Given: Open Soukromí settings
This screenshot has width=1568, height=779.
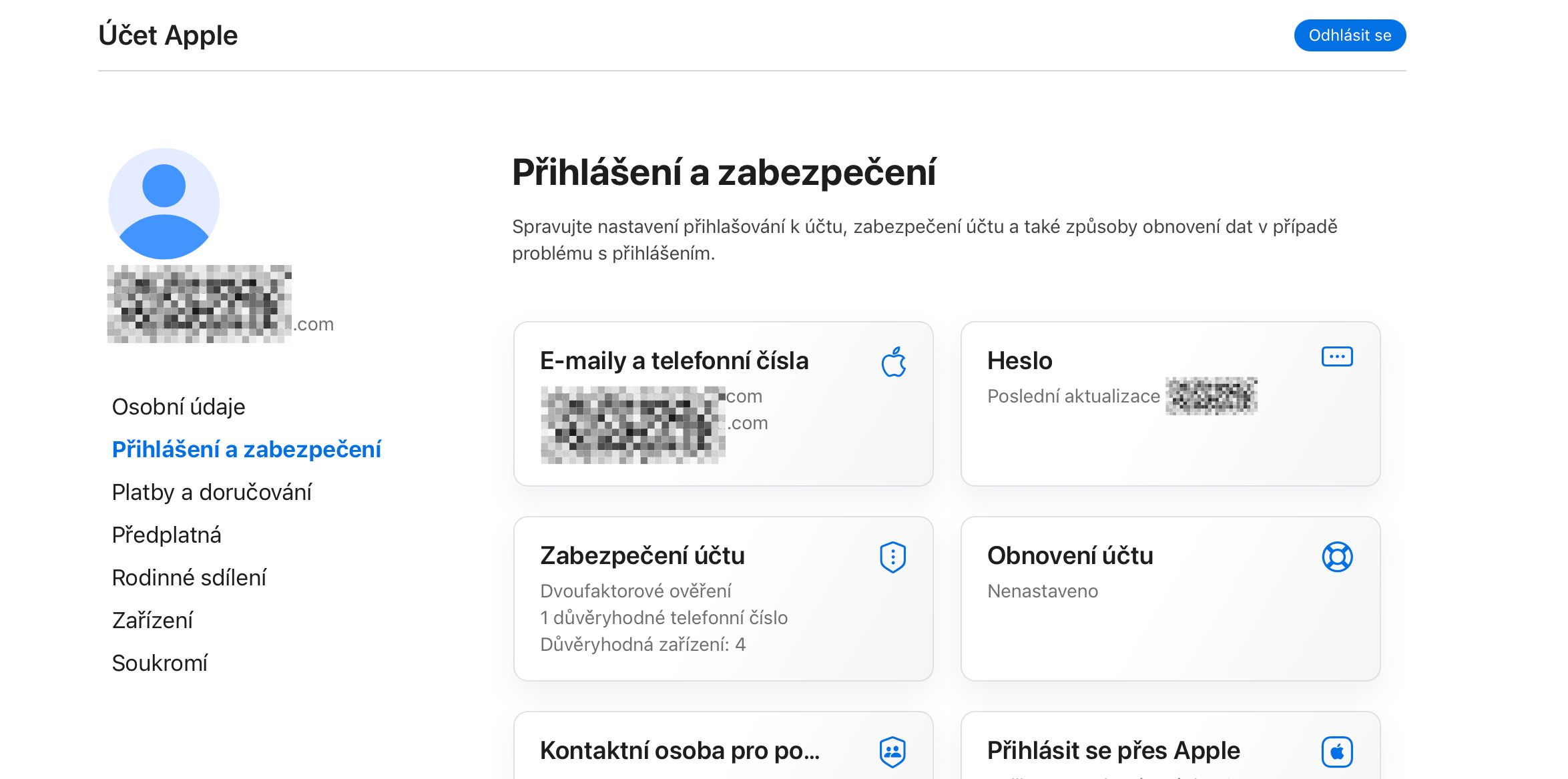Looking at the screenshot, I should 161,663.
